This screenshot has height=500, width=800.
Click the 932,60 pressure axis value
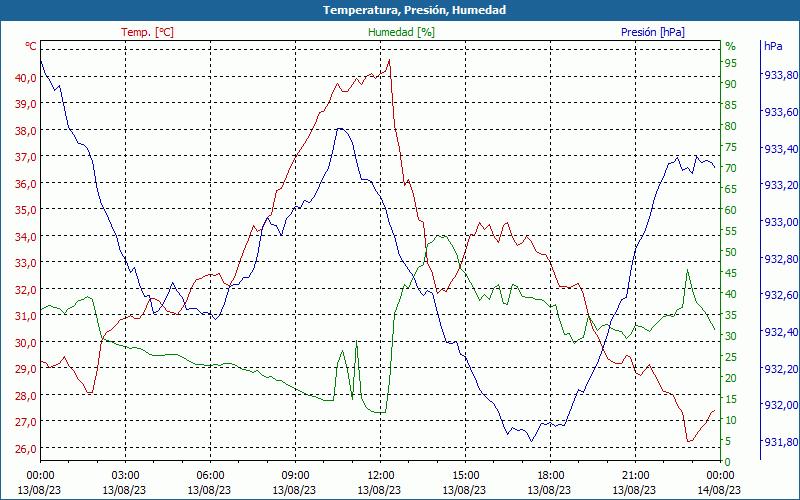781,295
